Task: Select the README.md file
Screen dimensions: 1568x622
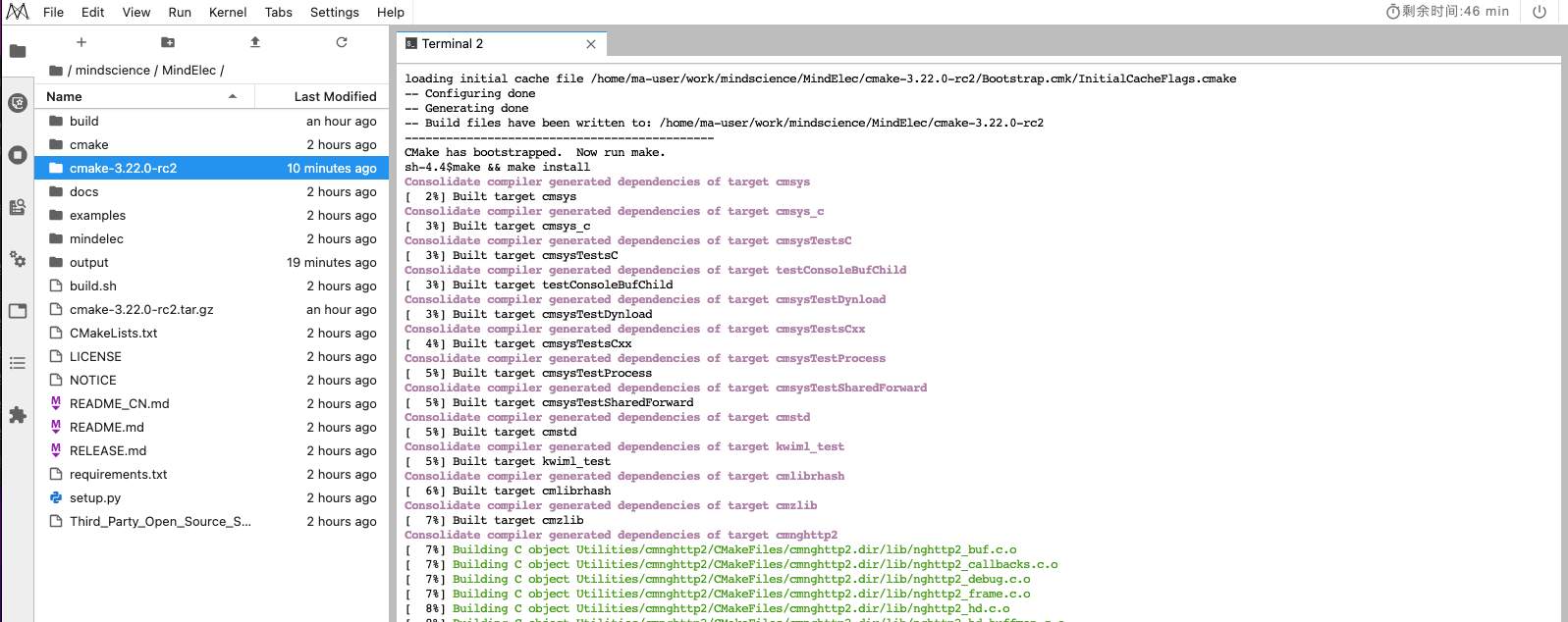Action: (212, 427)
